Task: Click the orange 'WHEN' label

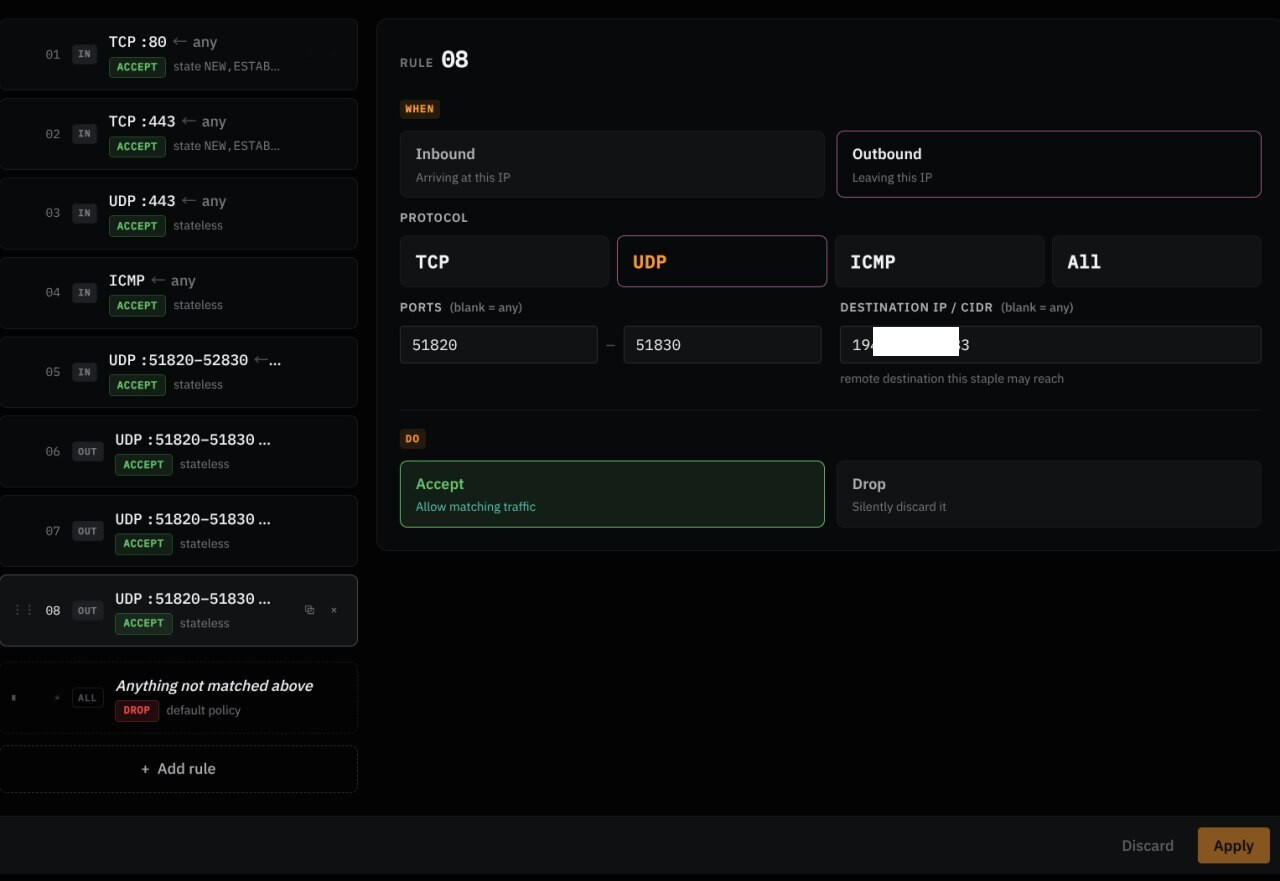Action: (420, 109)
